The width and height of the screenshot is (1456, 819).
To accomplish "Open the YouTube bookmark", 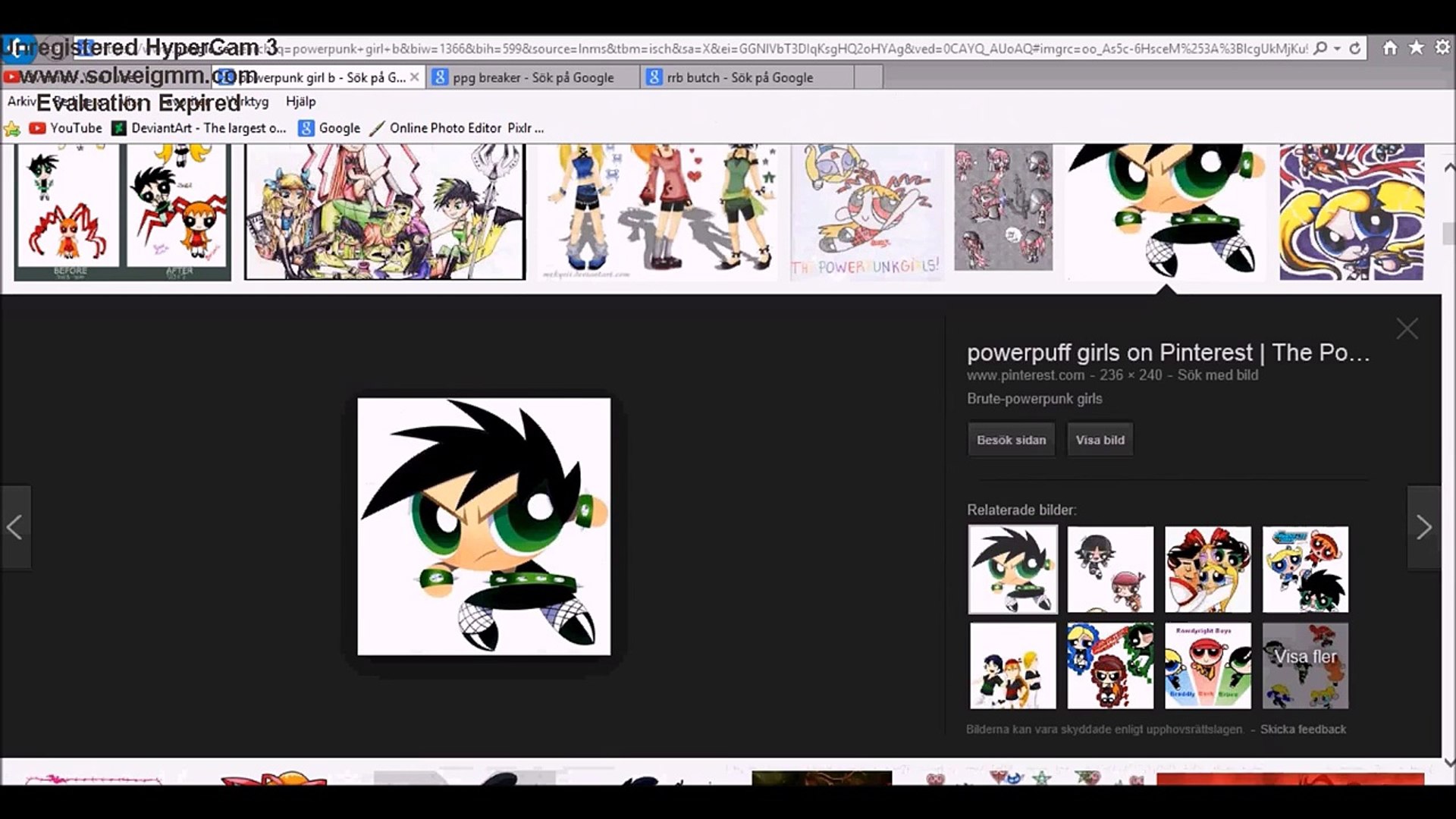I will pyautogui.click(x=66, y=128).
